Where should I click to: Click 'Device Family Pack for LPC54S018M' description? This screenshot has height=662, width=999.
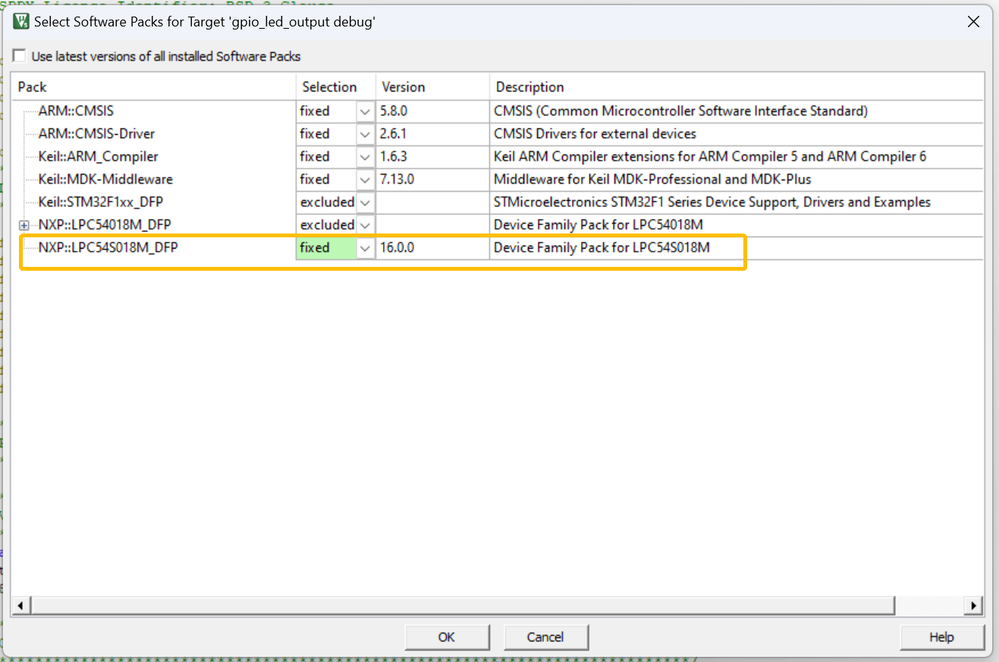[601, 248]
